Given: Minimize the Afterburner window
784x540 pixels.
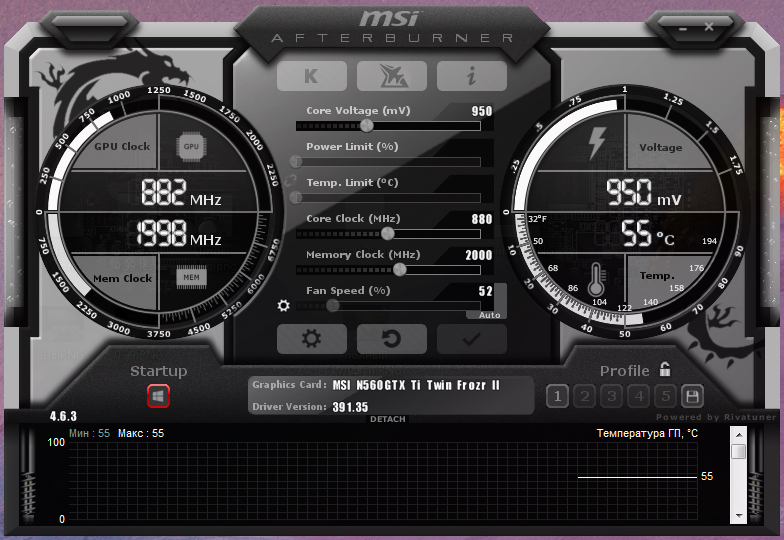Looking at the screenshot, I should tap(683, 29).
